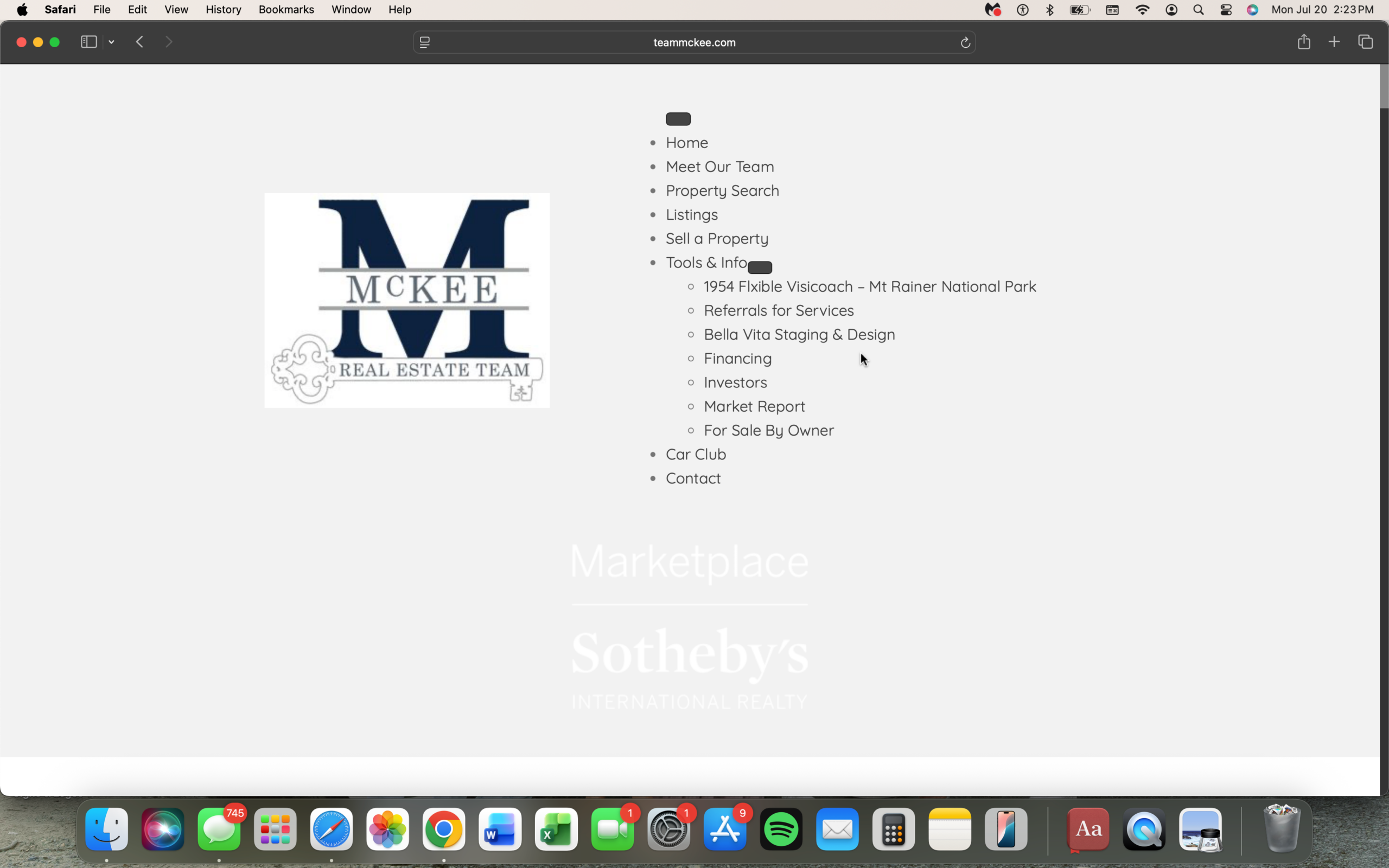Open the History menu
Image resolution: width=1389 pixels, height=868 pixels.
[x=224, y=10]
